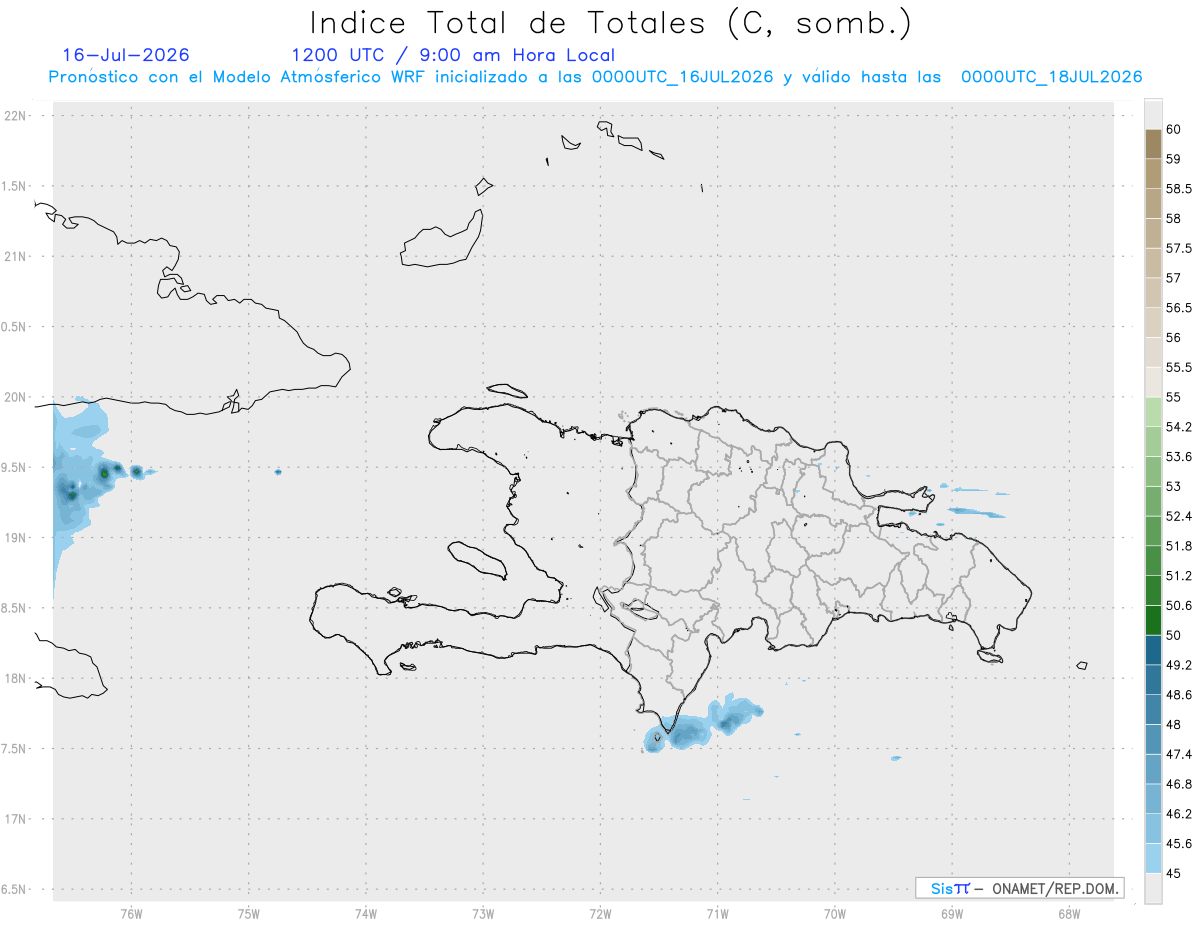
Task: Click the colorbar value "50.6"
Action: tap(1179, 605)
